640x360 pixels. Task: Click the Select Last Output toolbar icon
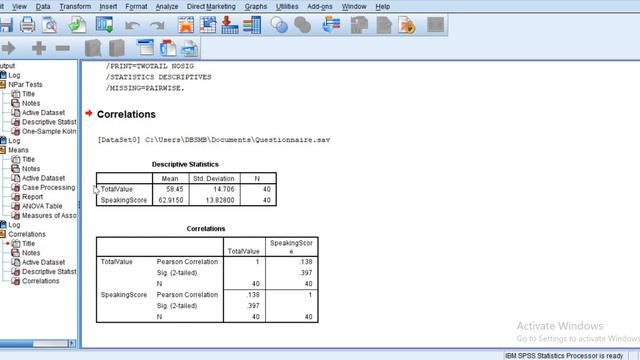(331, 25)
